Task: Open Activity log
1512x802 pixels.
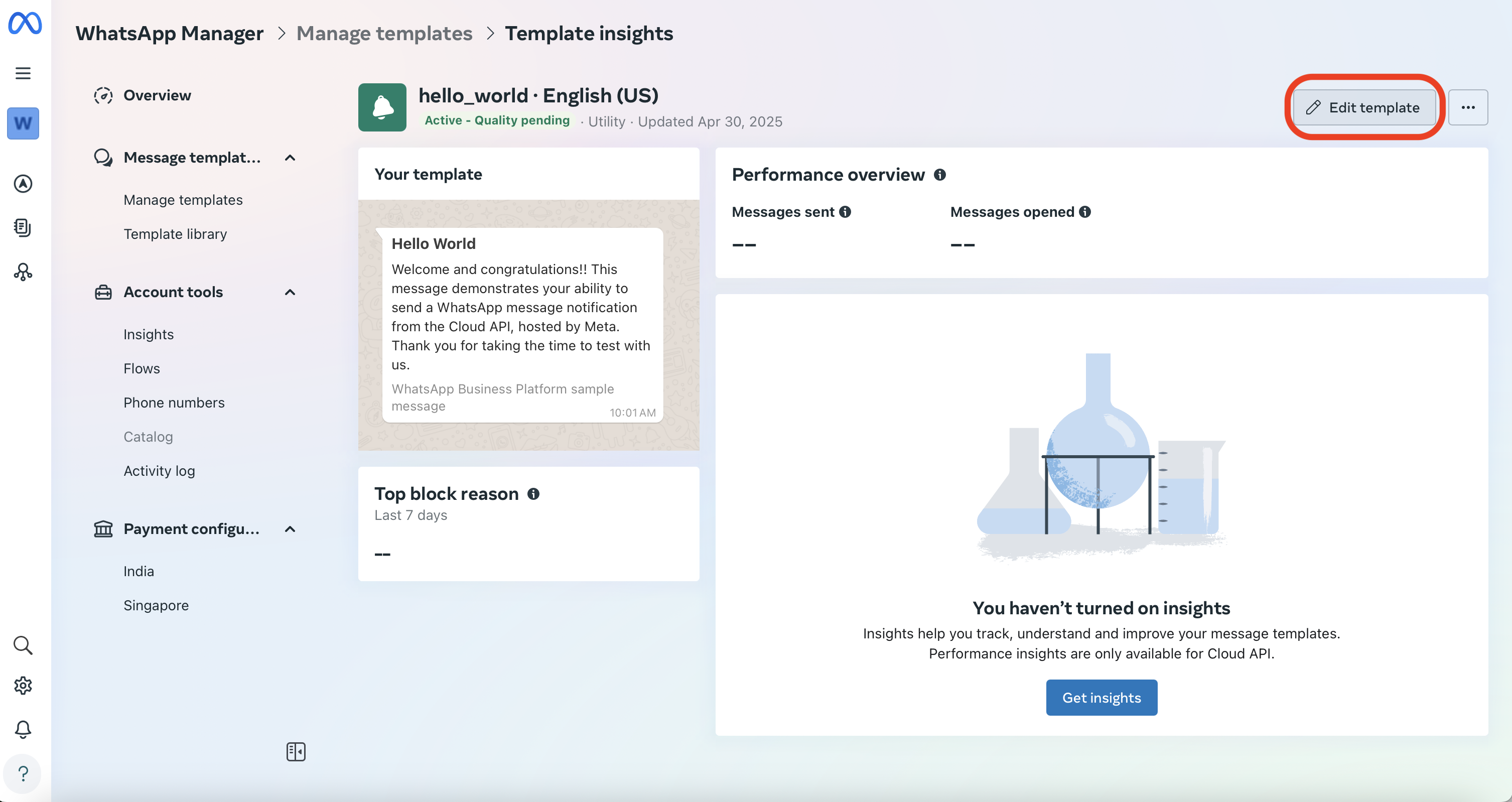Action: click(x=159, y=471)
